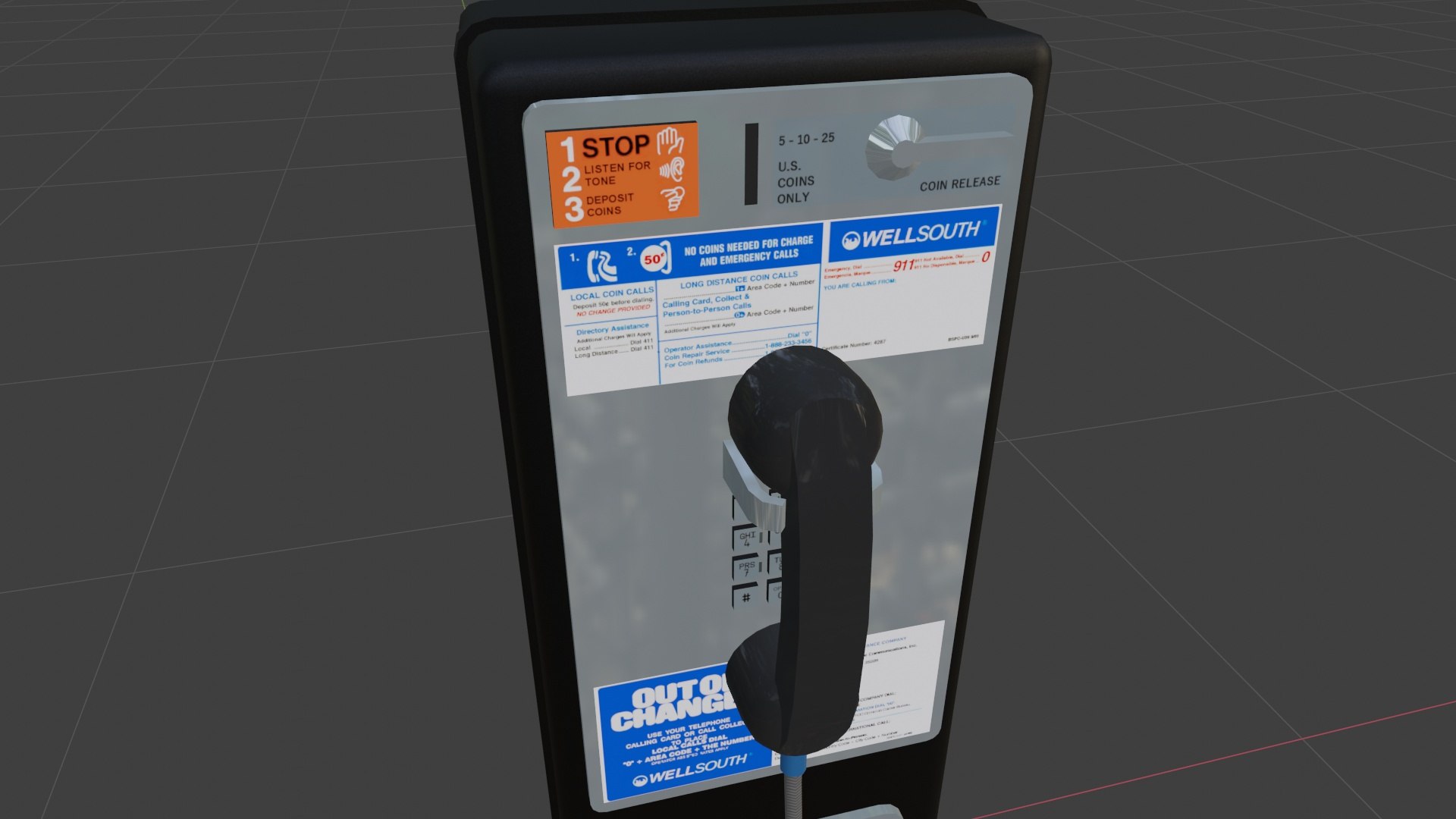
Task: Click the 5 - 10 - 25 coin values text
Action: 806,139
